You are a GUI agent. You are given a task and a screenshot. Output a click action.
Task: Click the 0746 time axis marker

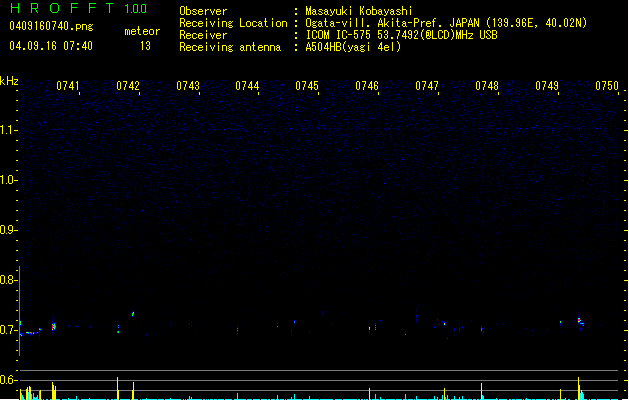click(x=367, y=86)
